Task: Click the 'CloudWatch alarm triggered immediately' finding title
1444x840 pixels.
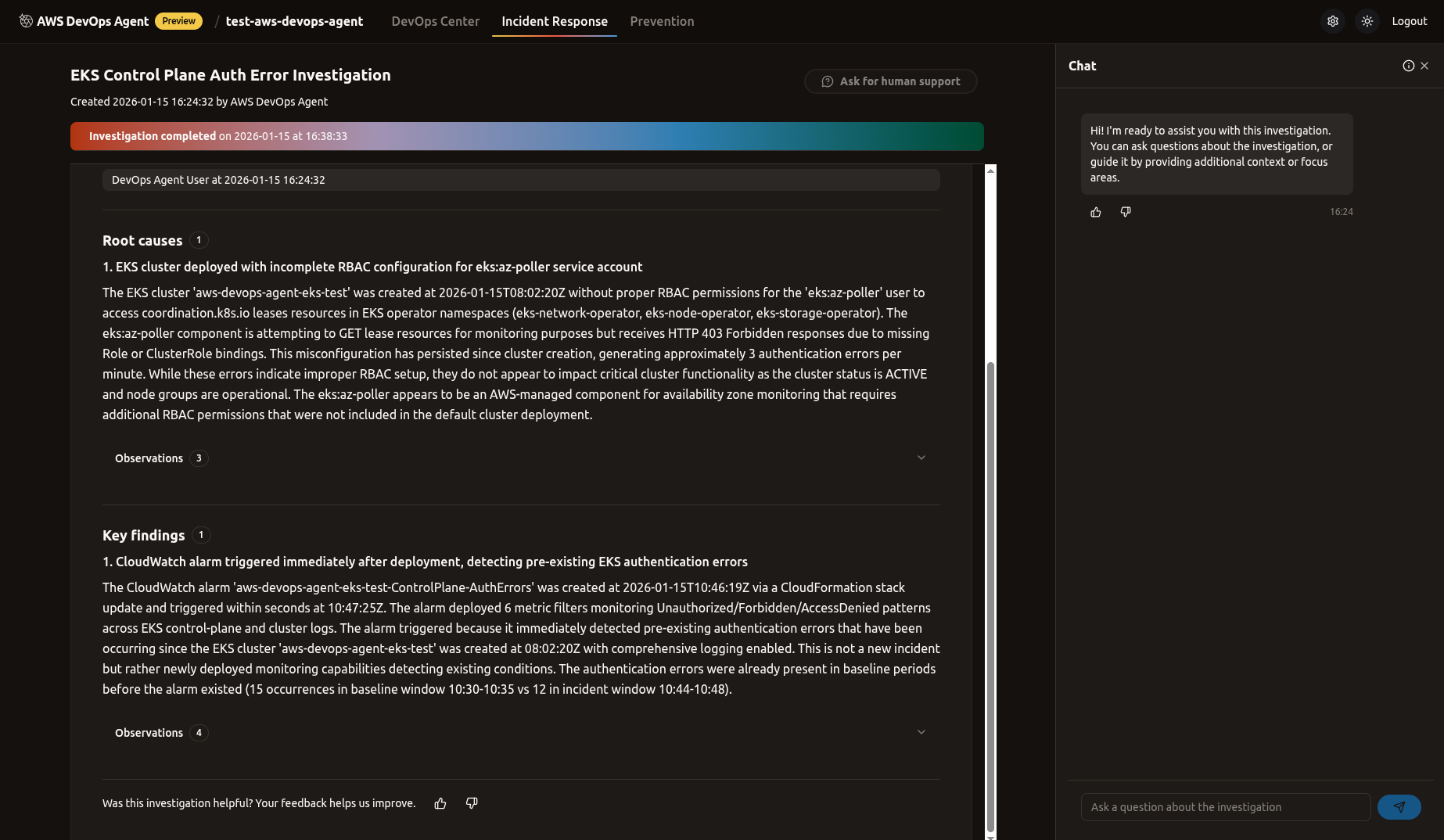Action: click(x=425, y=562)
